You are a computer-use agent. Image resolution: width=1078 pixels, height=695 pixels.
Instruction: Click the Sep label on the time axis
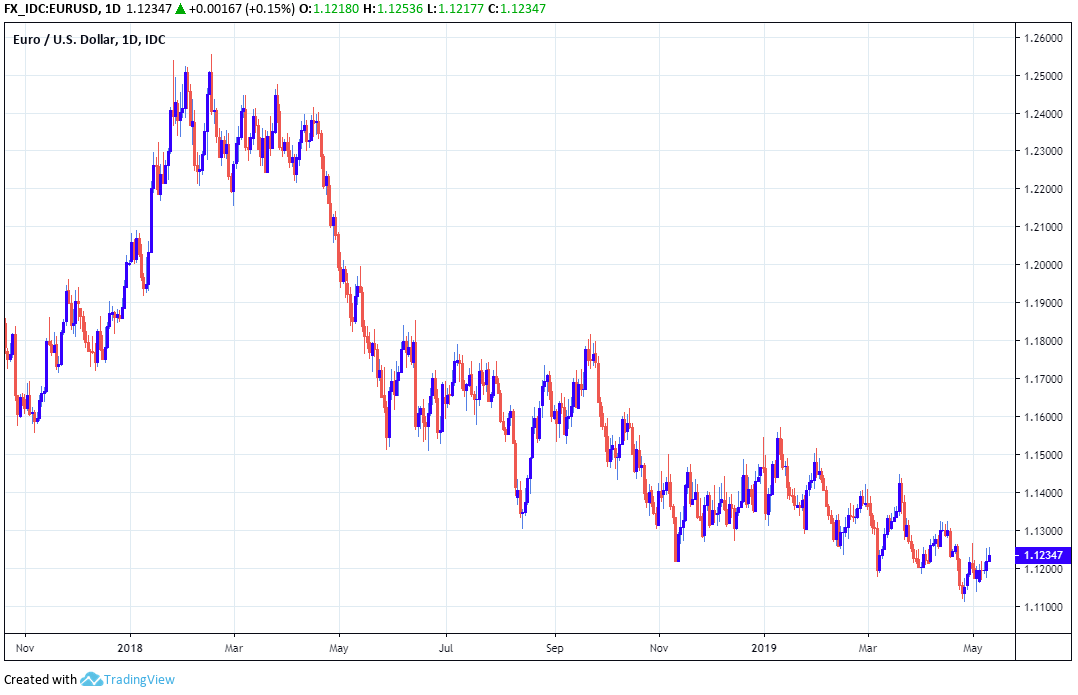tap(555, 648)
